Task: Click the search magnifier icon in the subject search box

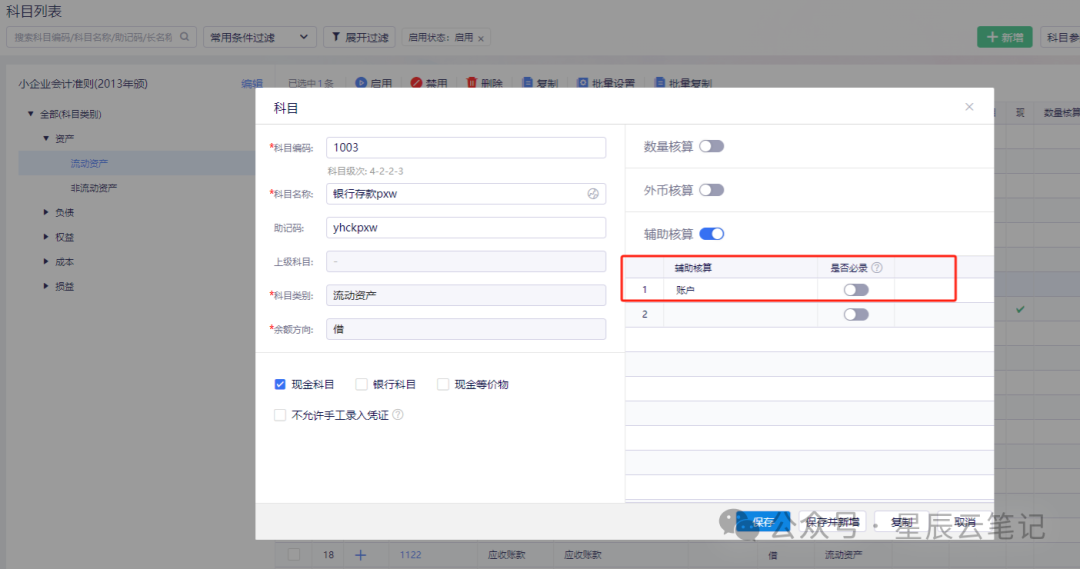Action: pos(185,37)
